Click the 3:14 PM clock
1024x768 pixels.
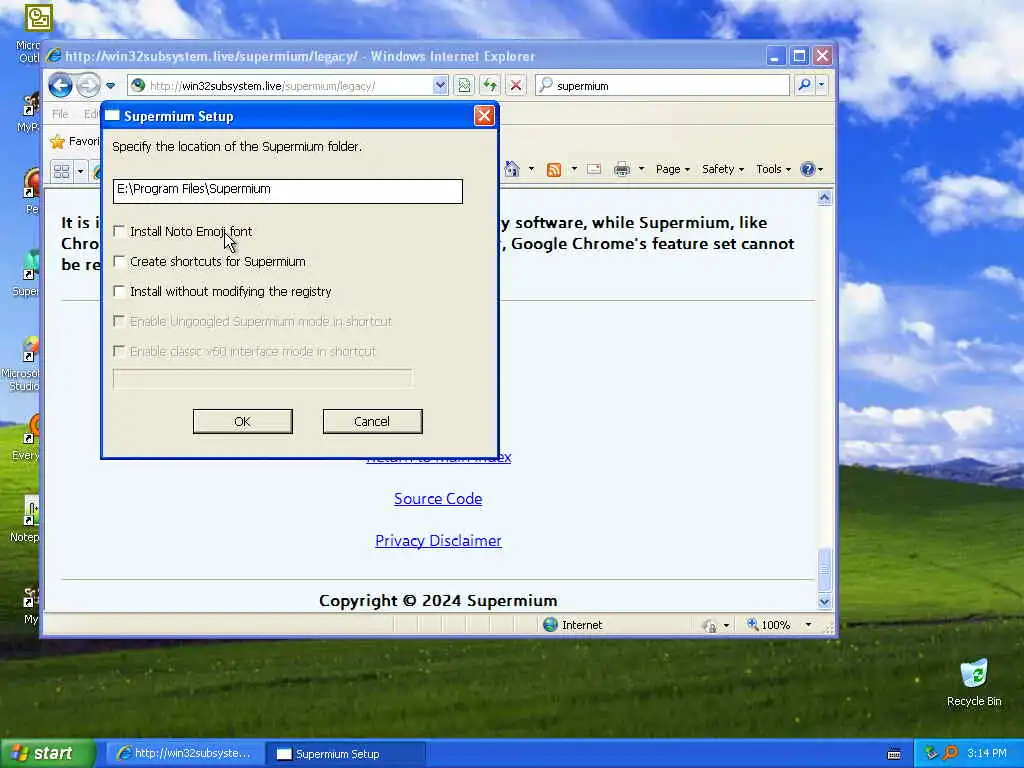[x=987, y=753]
